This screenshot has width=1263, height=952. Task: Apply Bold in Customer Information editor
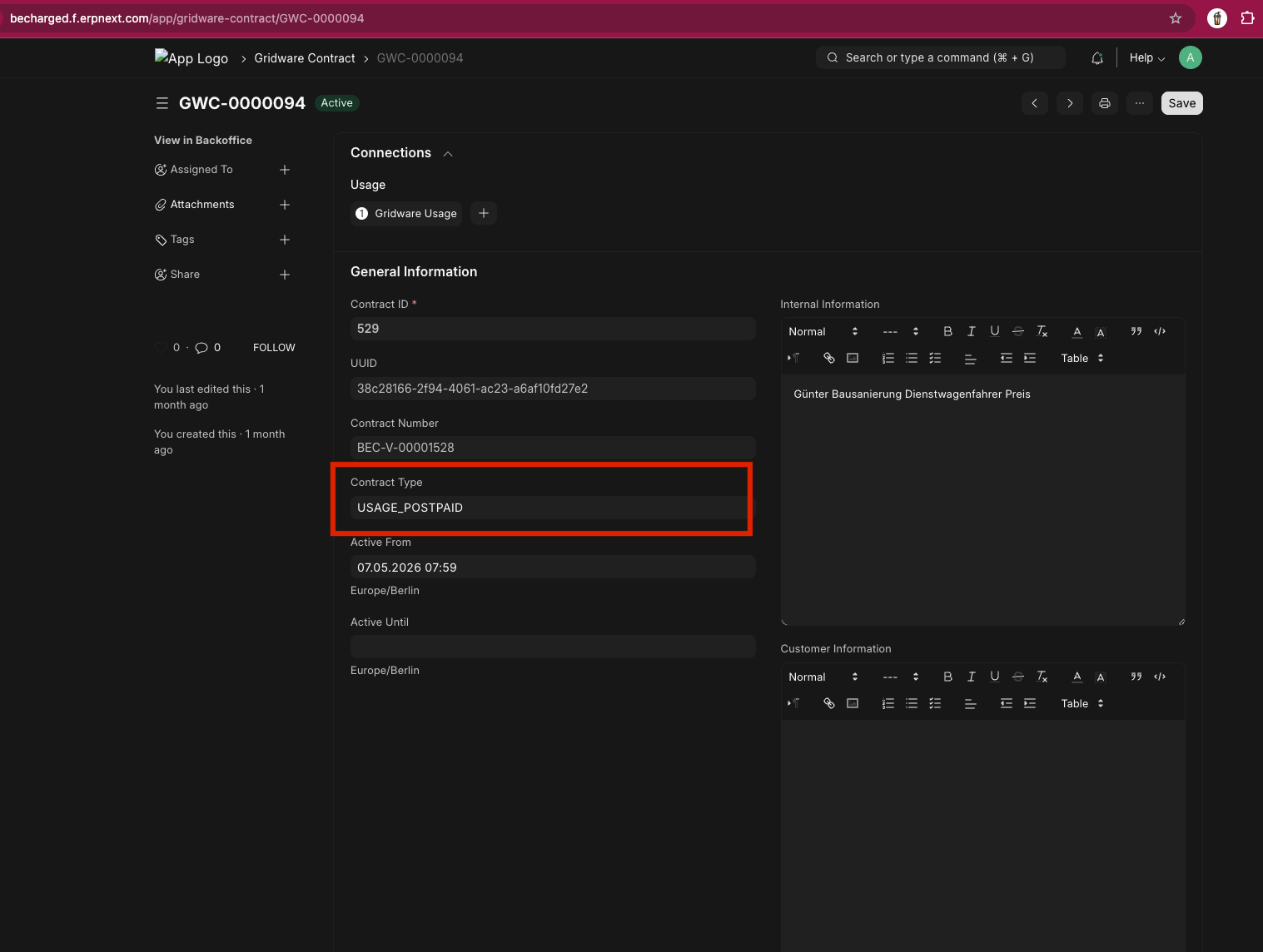[x=947, y=677]
